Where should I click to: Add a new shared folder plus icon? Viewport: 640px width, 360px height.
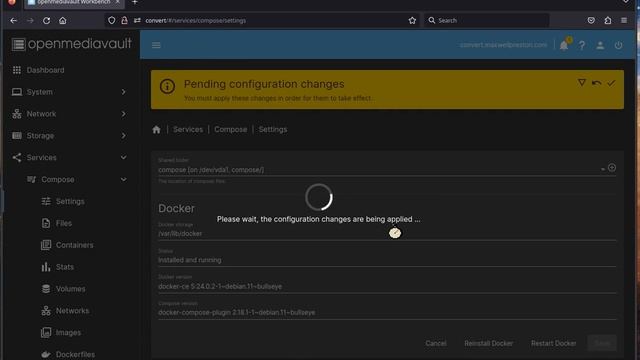point(612,168)
